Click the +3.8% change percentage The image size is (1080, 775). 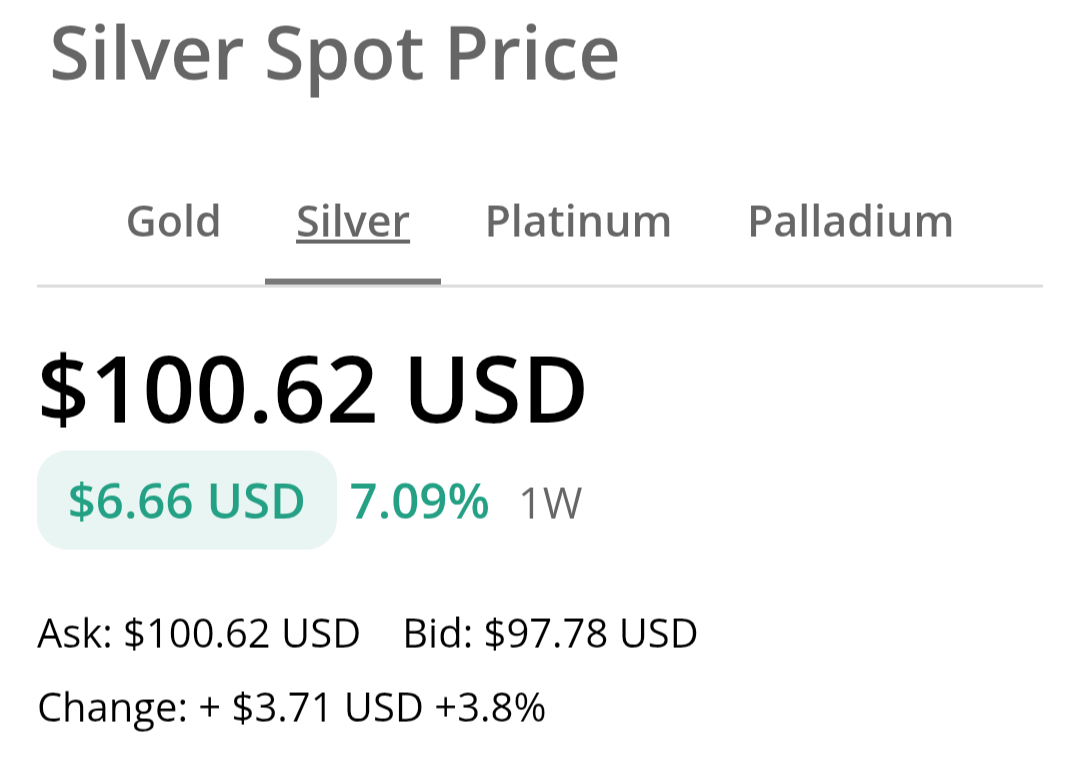tap(490, 708)
